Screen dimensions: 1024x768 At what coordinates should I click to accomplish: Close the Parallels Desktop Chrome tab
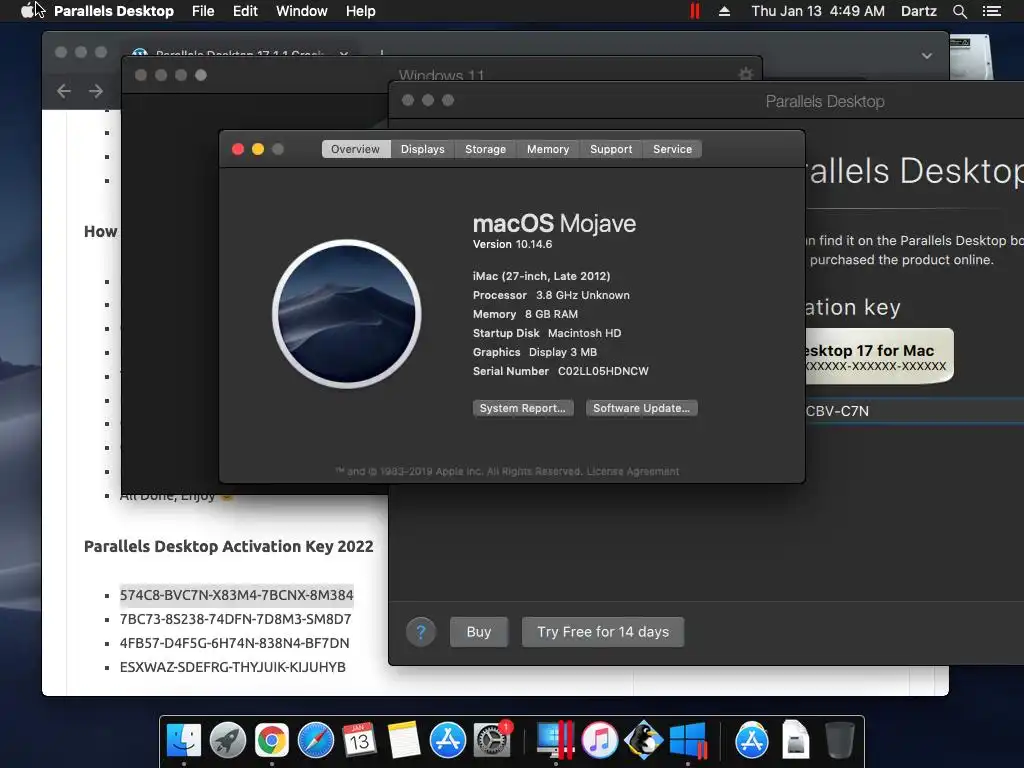[344, 53]
